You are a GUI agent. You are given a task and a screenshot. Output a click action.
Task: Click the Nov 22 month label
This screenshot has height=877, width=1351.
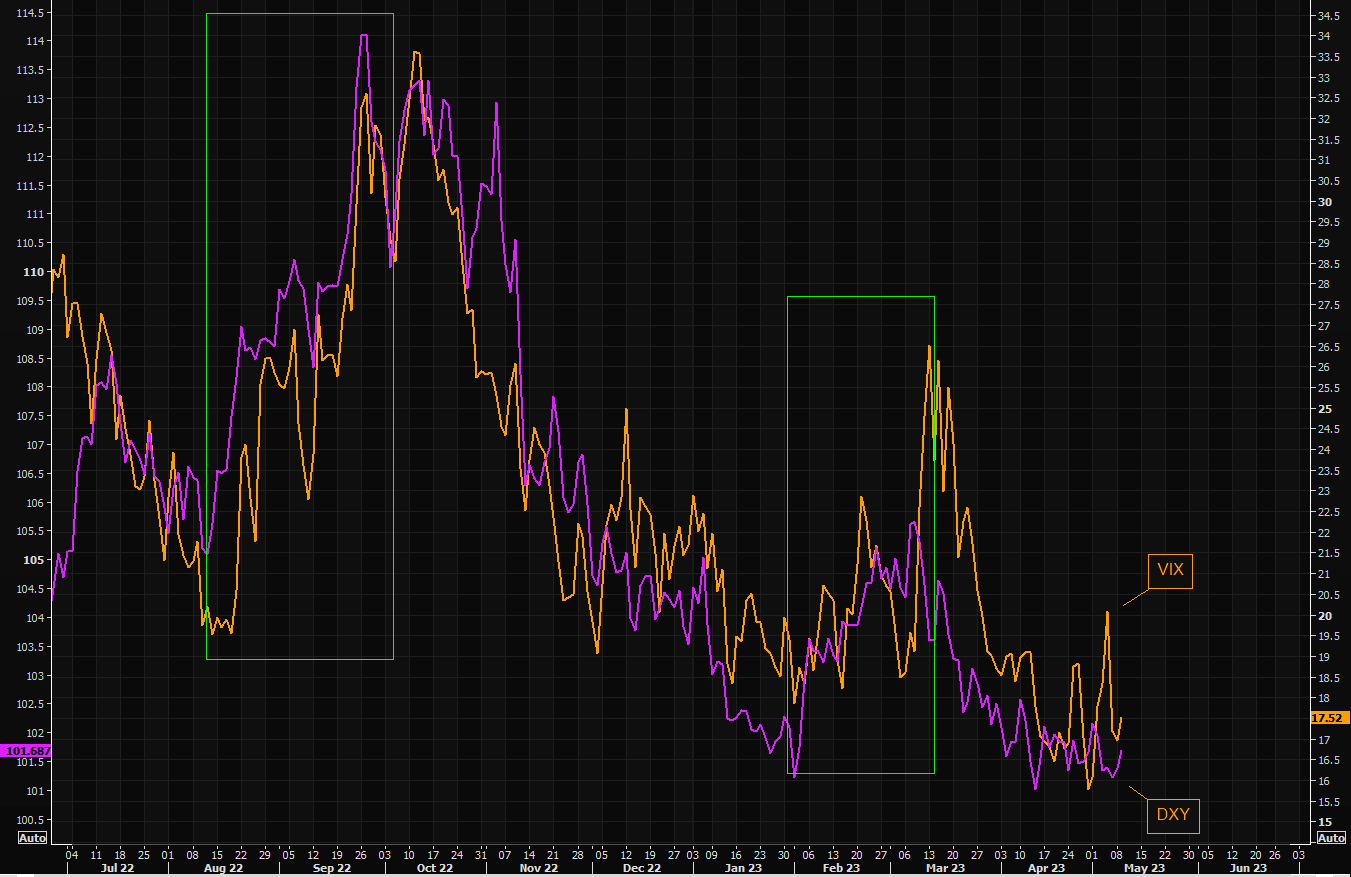point(538,868)
